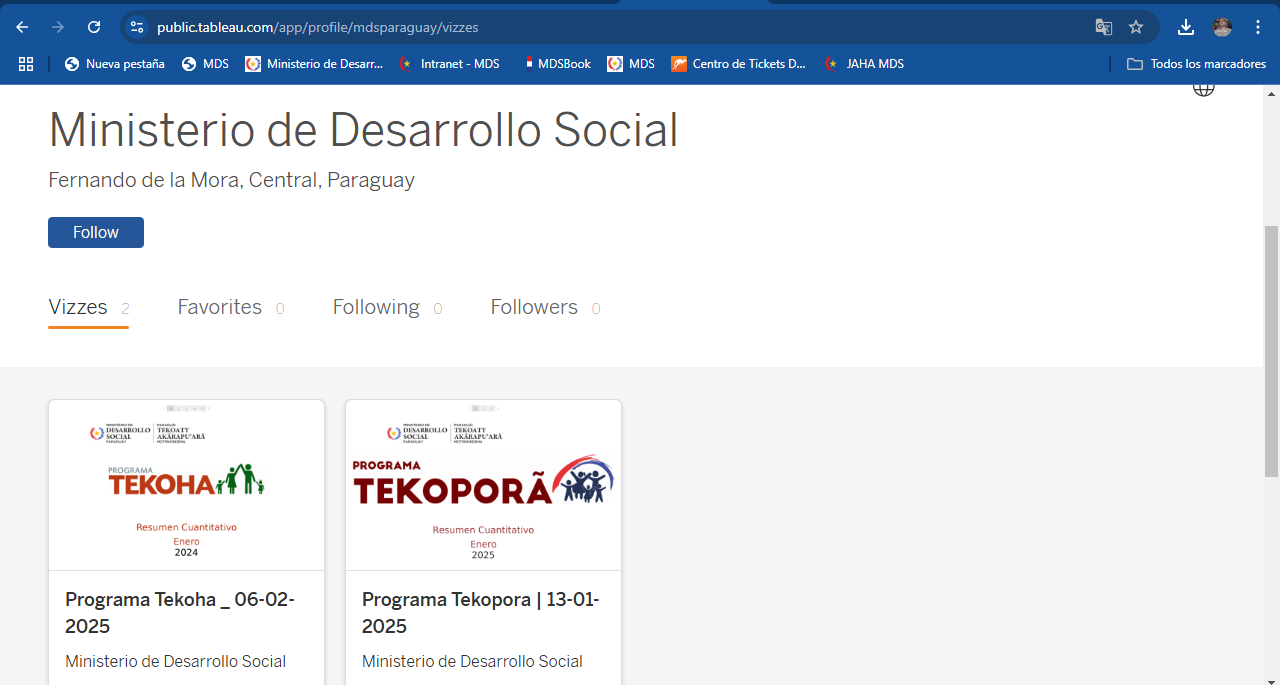Open the Chrome three-dot menu

click(1258, 27)
